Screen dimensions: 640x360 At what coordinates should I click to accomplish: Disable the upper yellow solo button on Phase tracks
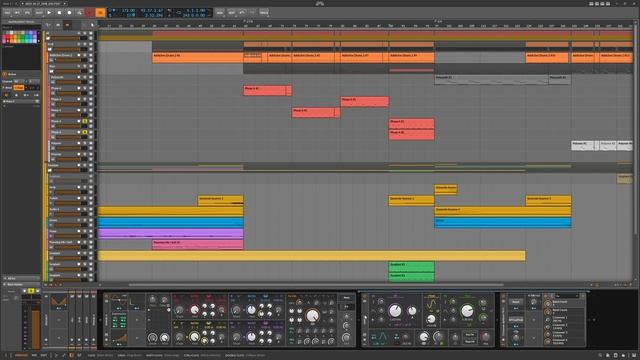(85, 121)
